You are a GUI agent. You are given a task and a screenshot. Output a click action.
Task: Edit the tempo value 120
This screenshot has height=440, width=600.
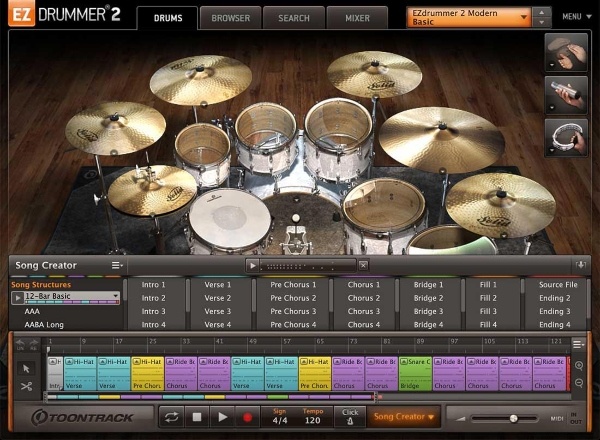click(313, 420)
